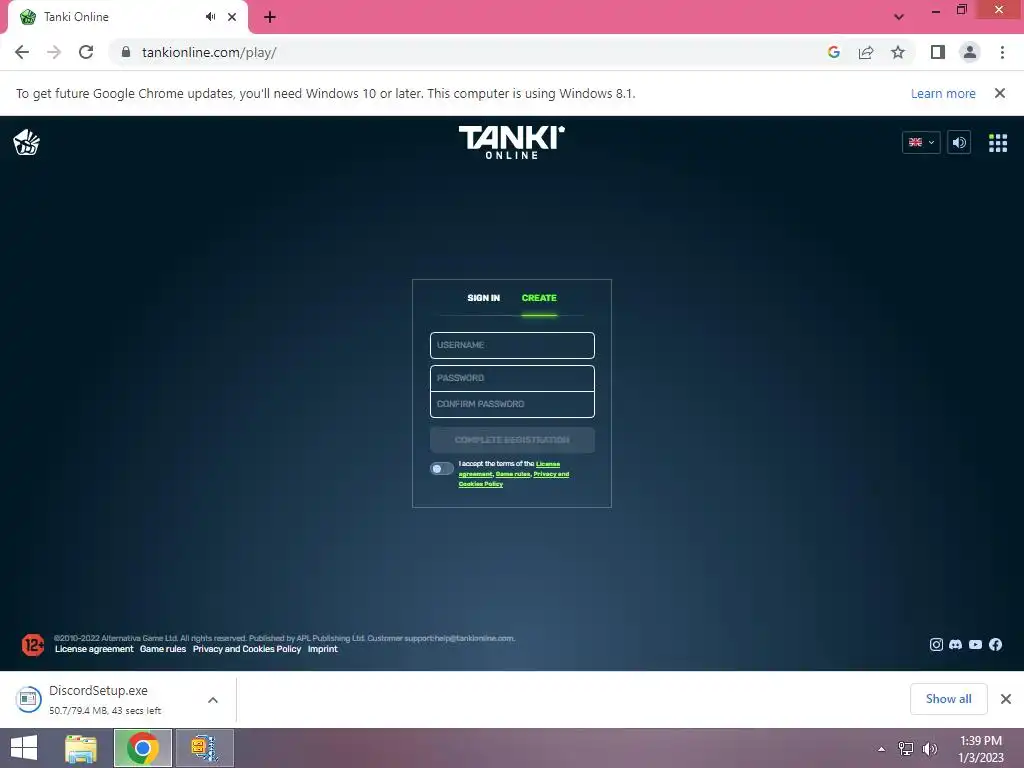The width and height of the screenshot is (1024, 768).
Task: Reload the current page
Action: coord(86,52)
